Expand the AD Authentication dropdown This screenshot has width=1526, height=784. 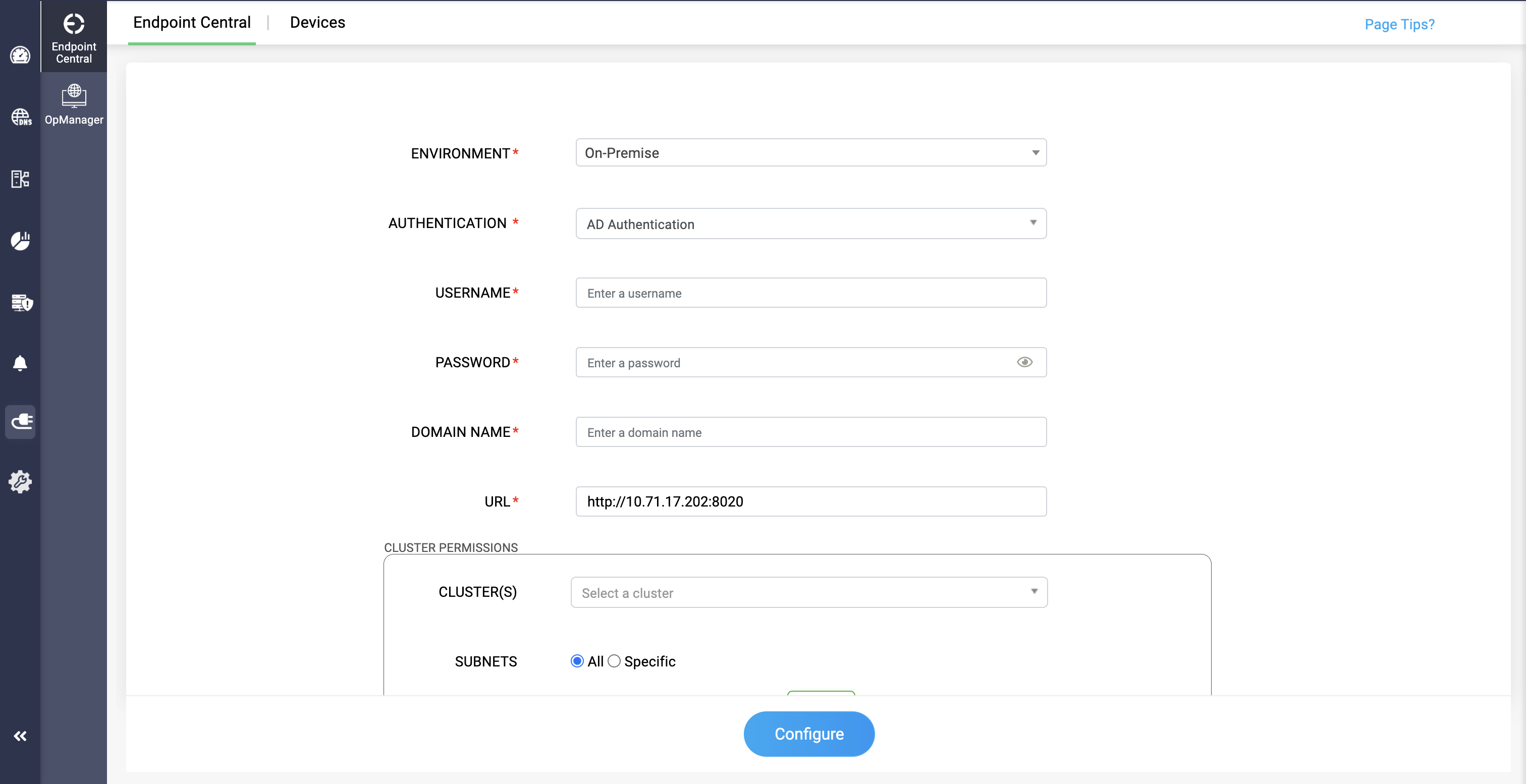pyautogui.click(x=810, y=224)
